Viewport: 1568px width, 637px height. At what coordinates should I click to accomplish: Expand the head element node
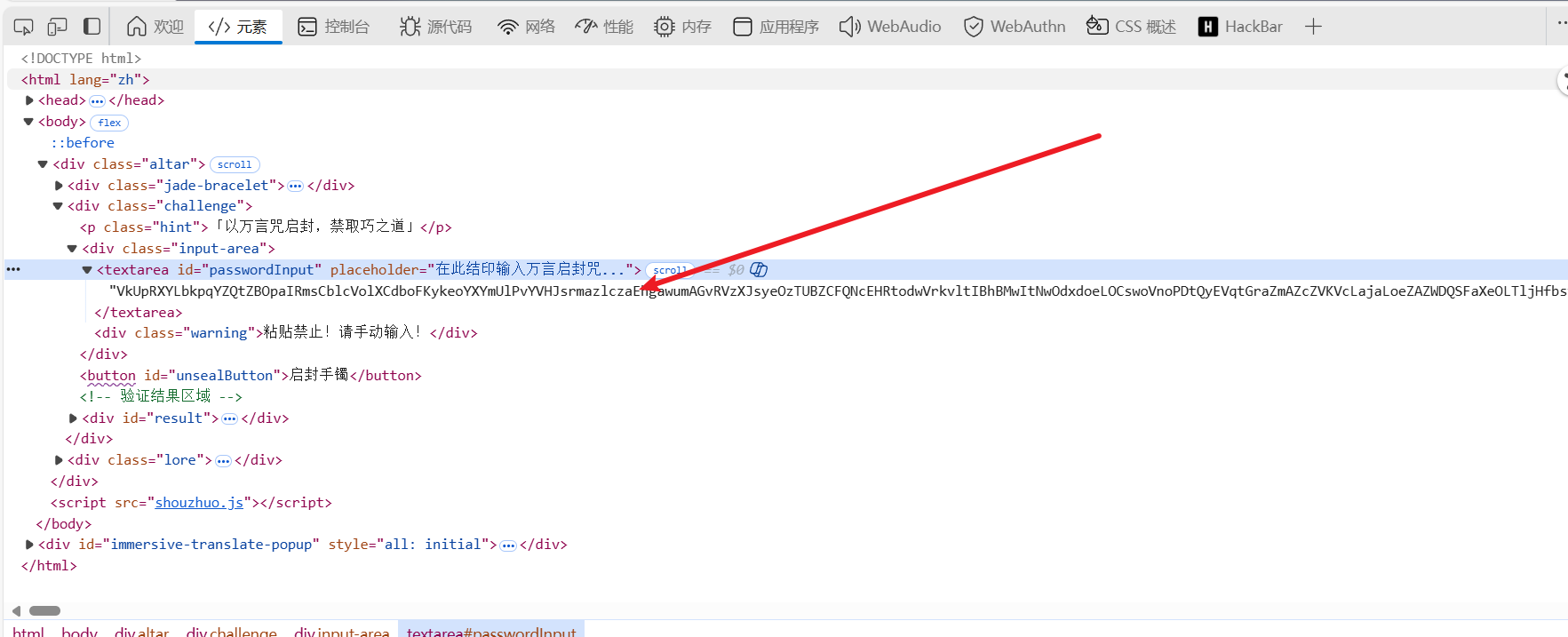click(29, 100)
